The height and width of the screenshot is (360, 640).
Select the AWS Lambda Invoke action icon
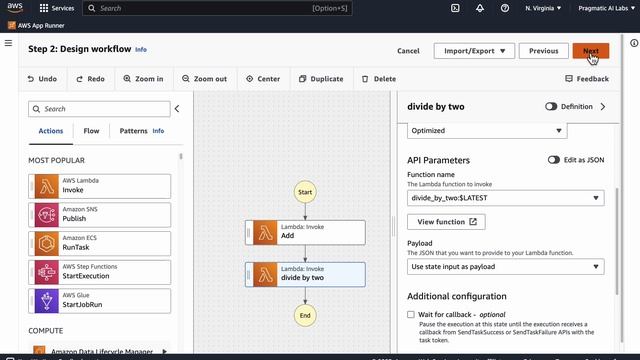[47, 187]
